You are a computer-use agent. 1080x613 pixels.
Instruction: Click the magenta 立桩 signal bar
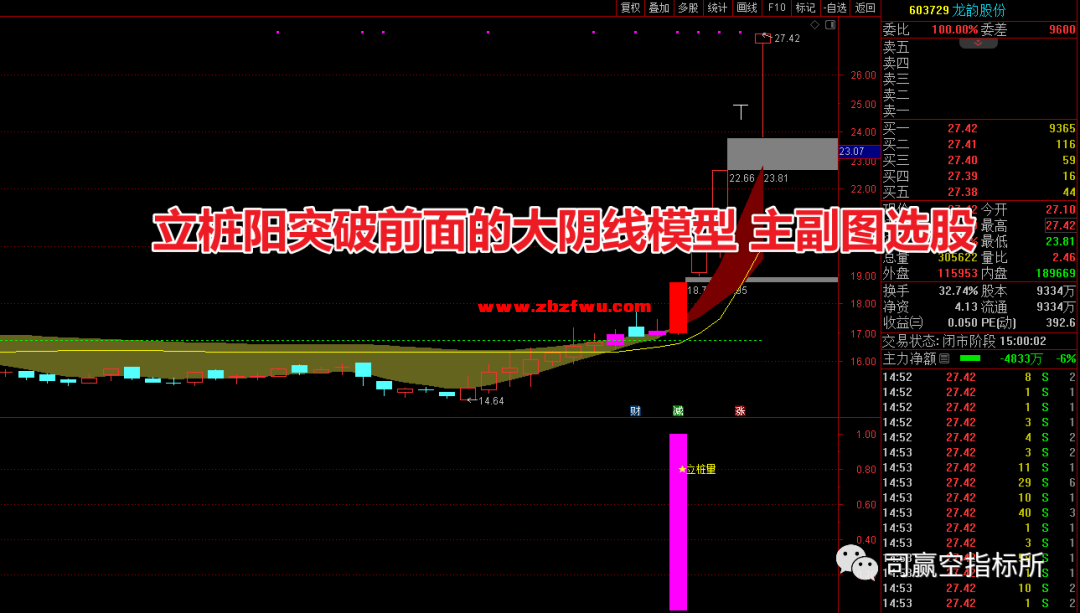678,521
